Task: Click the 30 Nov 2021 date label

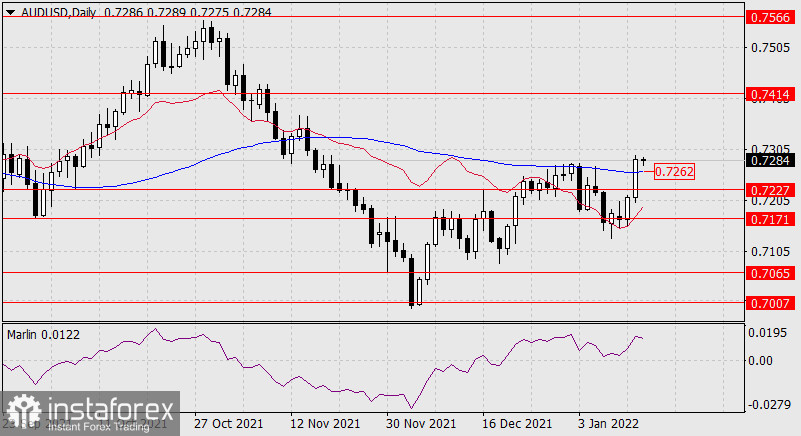Action: [x=421, y=425]
